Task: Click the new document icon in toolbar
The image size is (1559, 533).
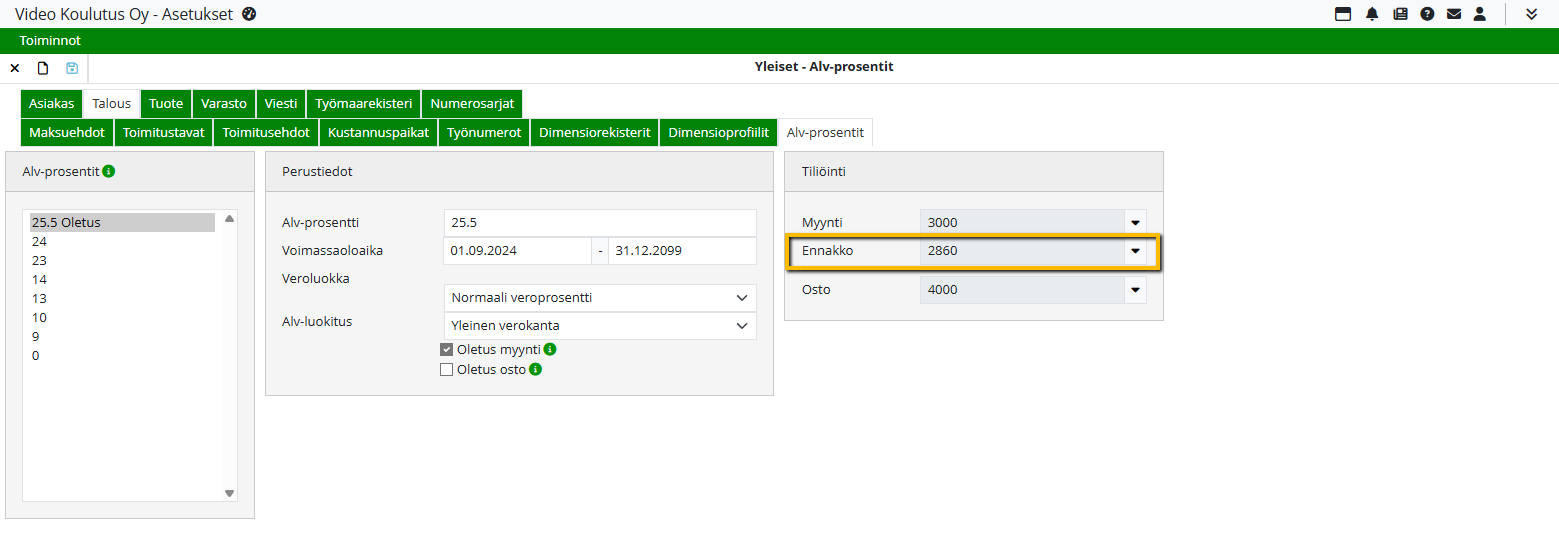Action: 43,68
